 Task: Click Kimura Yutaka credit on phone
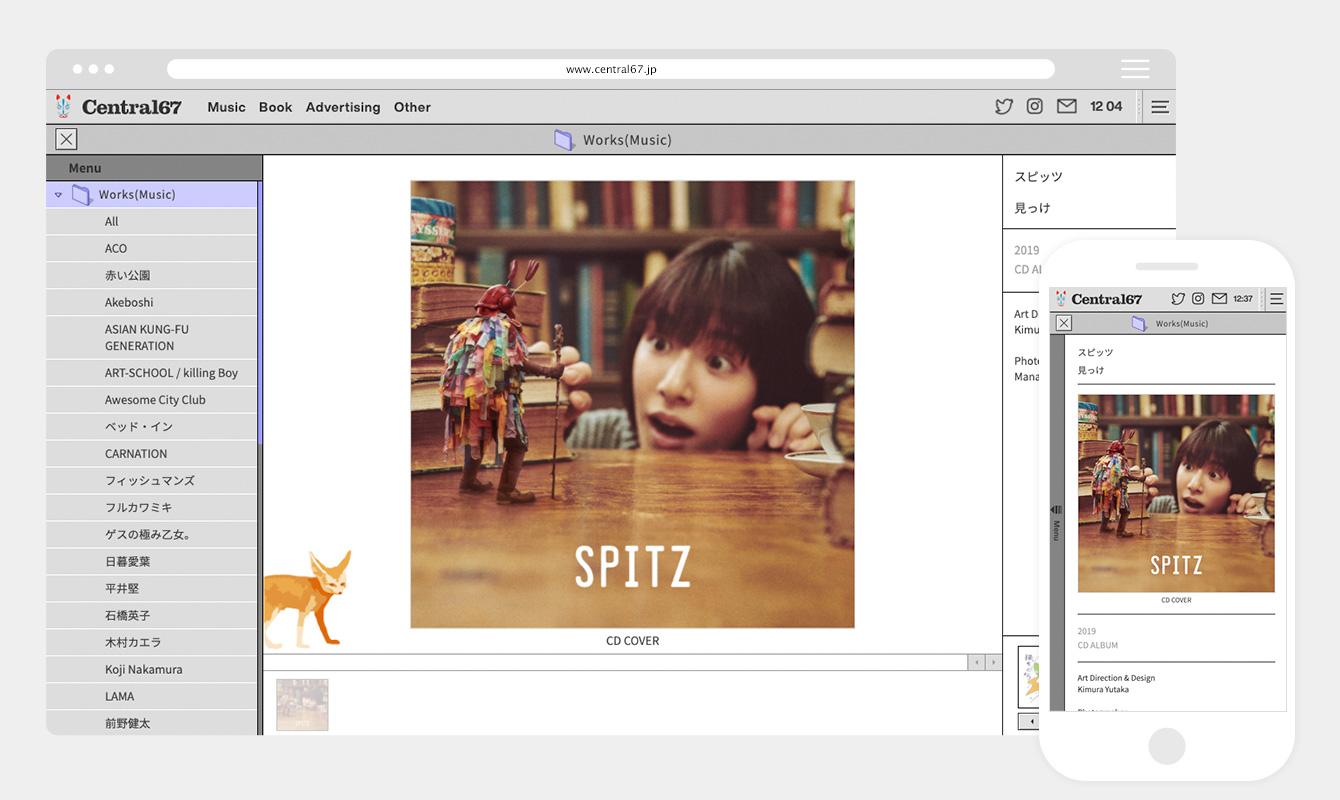[1103, 689]
